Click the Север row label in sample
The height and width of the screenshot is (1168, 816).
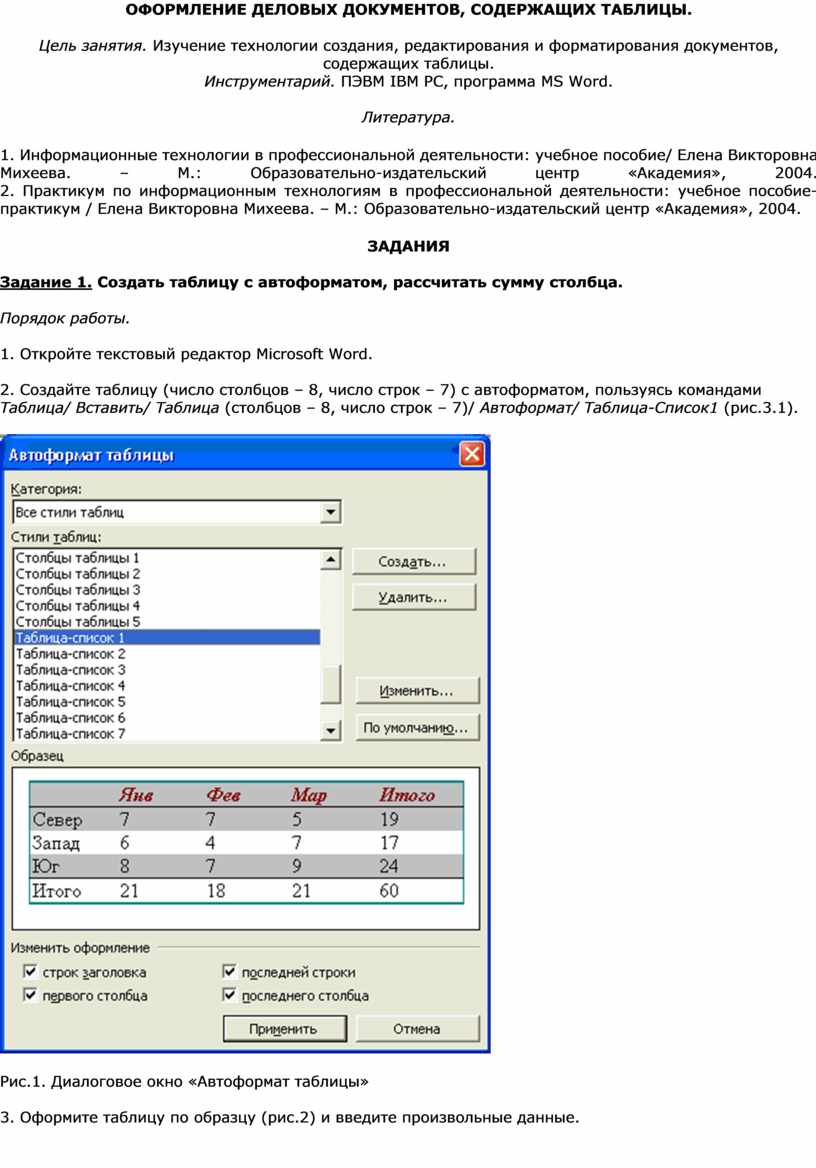57,819
